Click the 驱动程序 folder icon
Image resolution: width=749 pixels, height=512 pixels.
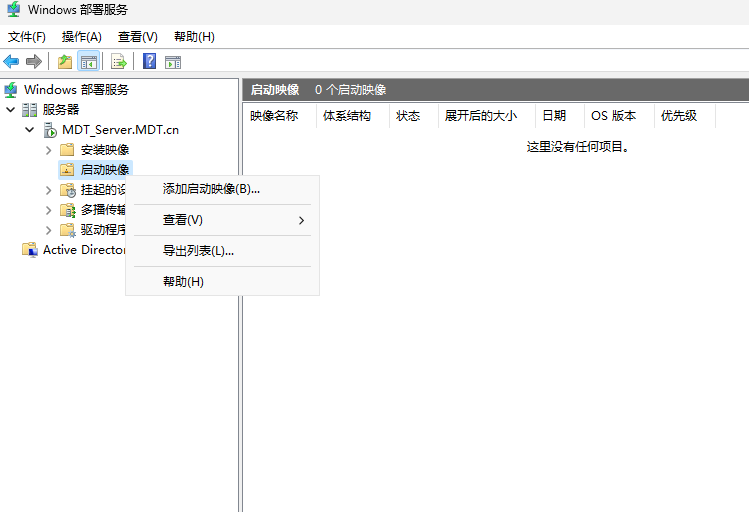(x=68, y=230)
